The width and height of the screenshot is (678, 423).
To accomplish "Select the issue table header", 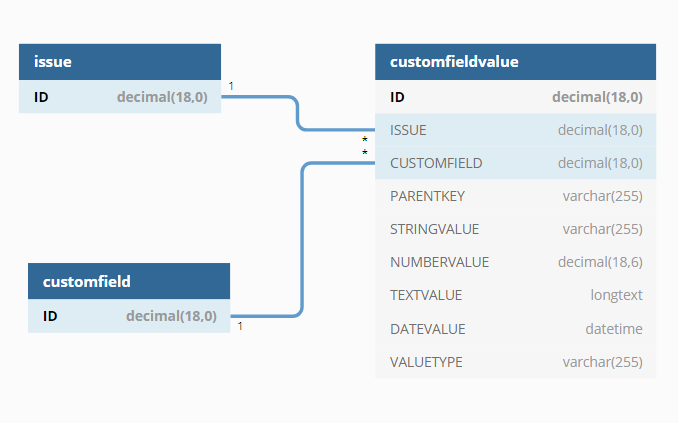I will click(119, 62).
